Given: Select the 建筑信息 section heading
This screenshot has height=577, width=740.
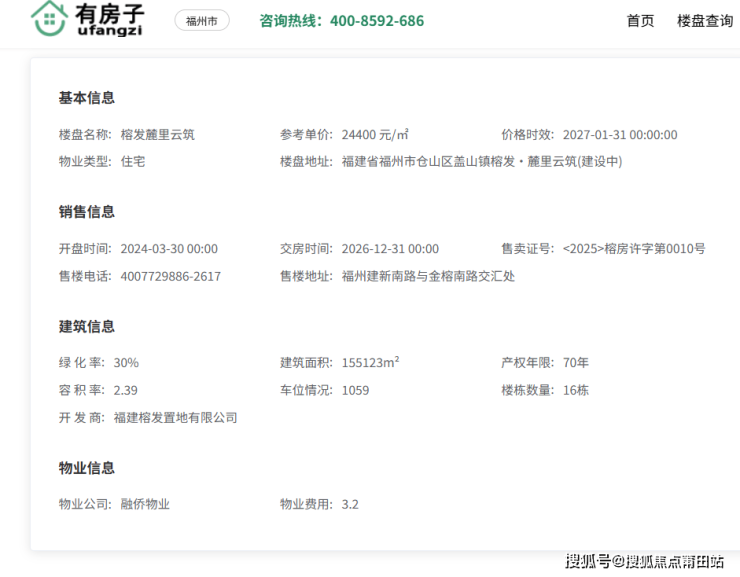Looking at the screenshot, I should point(87,327).
